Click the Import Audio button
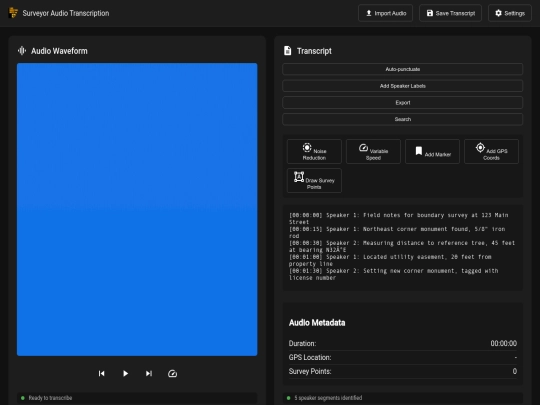This screenshot has width=540, height=405. click(x=385, y=13)
